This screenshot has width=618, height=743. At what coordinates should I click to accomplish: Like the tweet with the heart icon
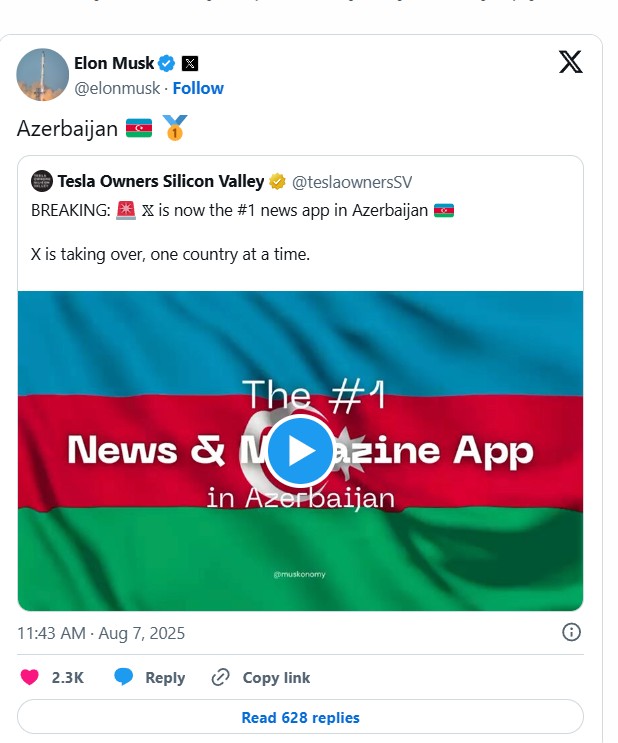[30, 677]
